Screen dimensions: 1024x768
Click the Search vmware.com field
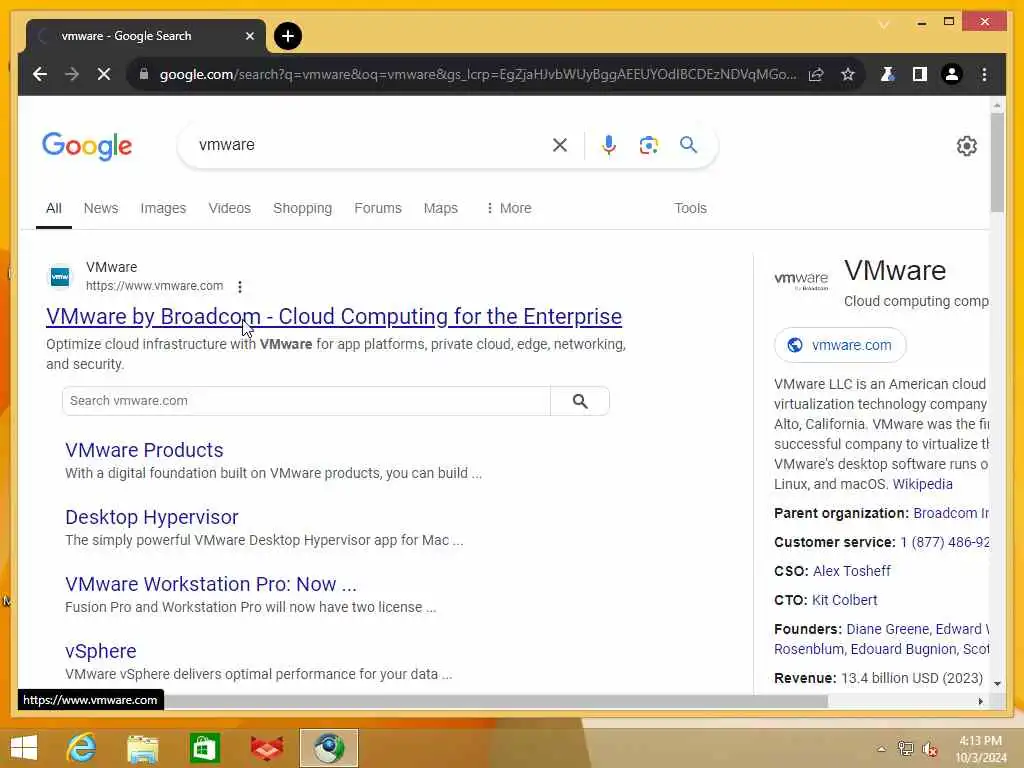tap(306, 401)
